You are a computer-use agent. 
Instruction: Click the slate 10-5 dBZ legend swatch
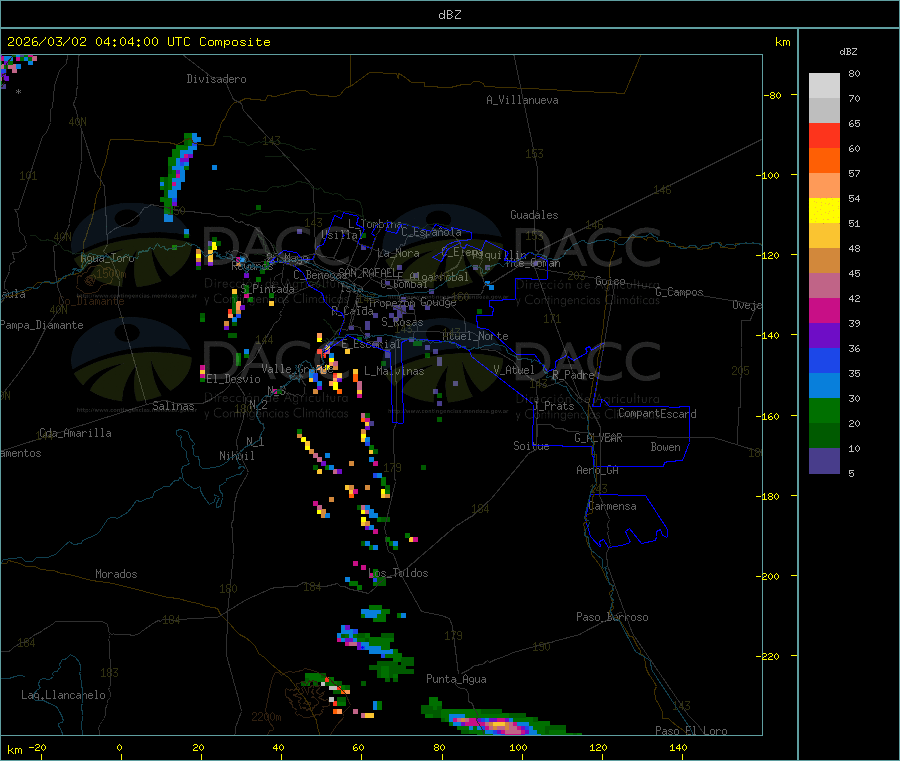point(824,461)
